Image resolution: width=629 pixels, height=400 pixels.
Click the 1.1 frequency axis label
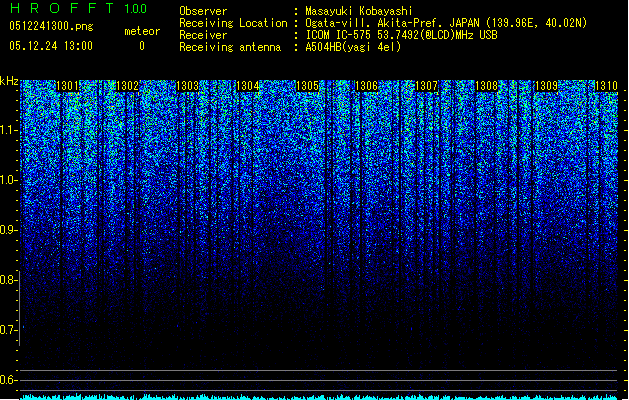point(9,130)
